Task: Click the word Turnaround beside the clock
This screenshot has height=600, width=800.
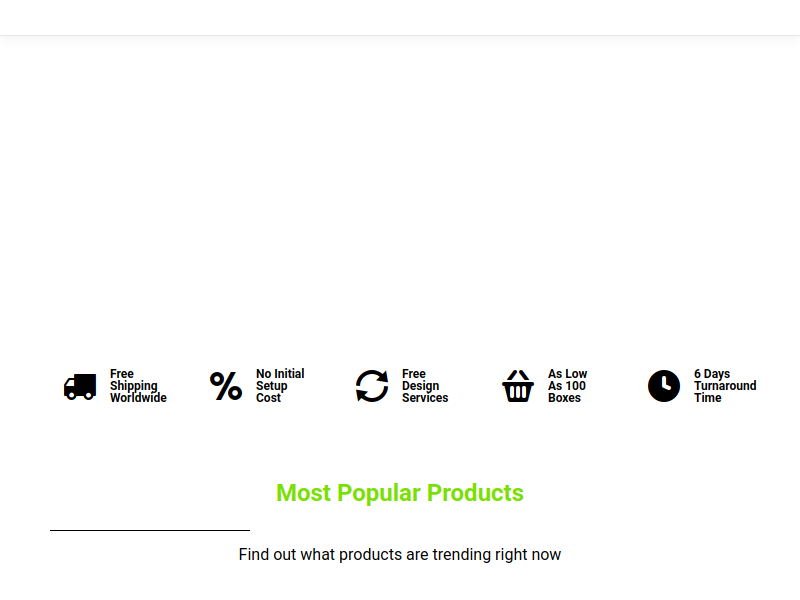Action: click(725, 386)
